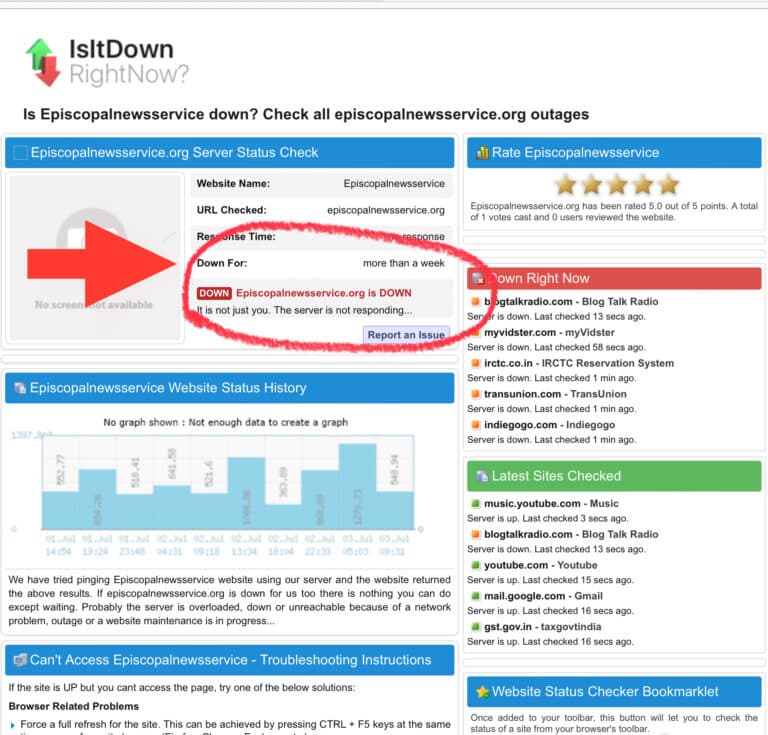Open the irctc.co.in down site link
Image resolution: width=768 pixels, height=735 pixels.
click(x=578, y=363)
